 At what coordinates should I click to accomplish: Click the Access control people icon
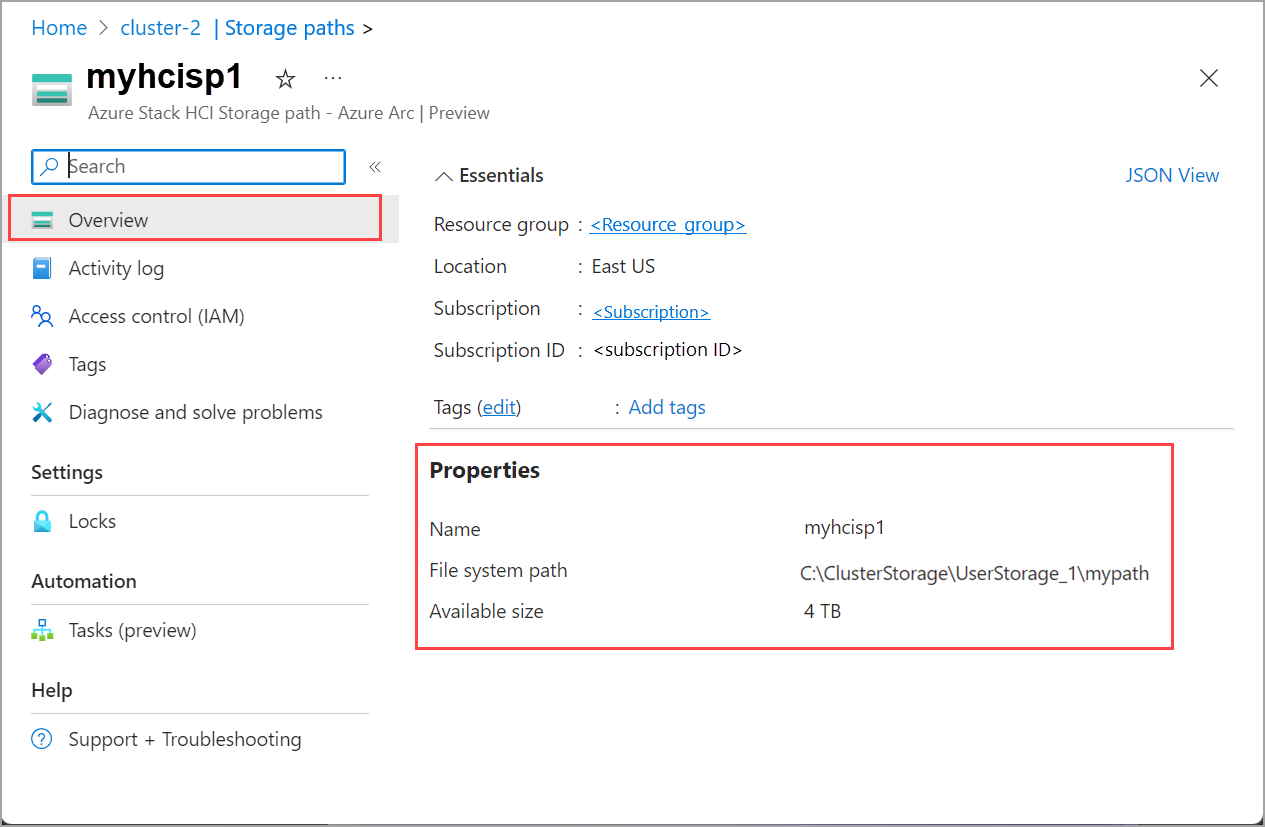42,317
